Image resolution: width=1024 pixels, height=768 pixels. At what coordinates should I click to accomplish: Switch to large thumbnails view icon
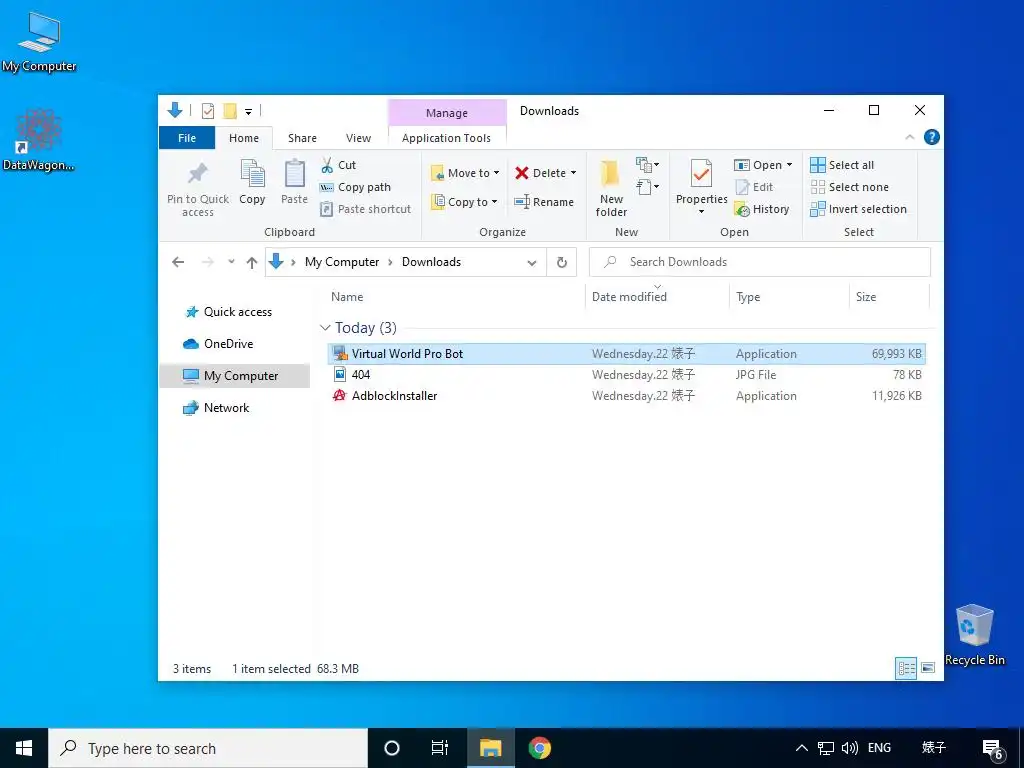tap(928, 668)
